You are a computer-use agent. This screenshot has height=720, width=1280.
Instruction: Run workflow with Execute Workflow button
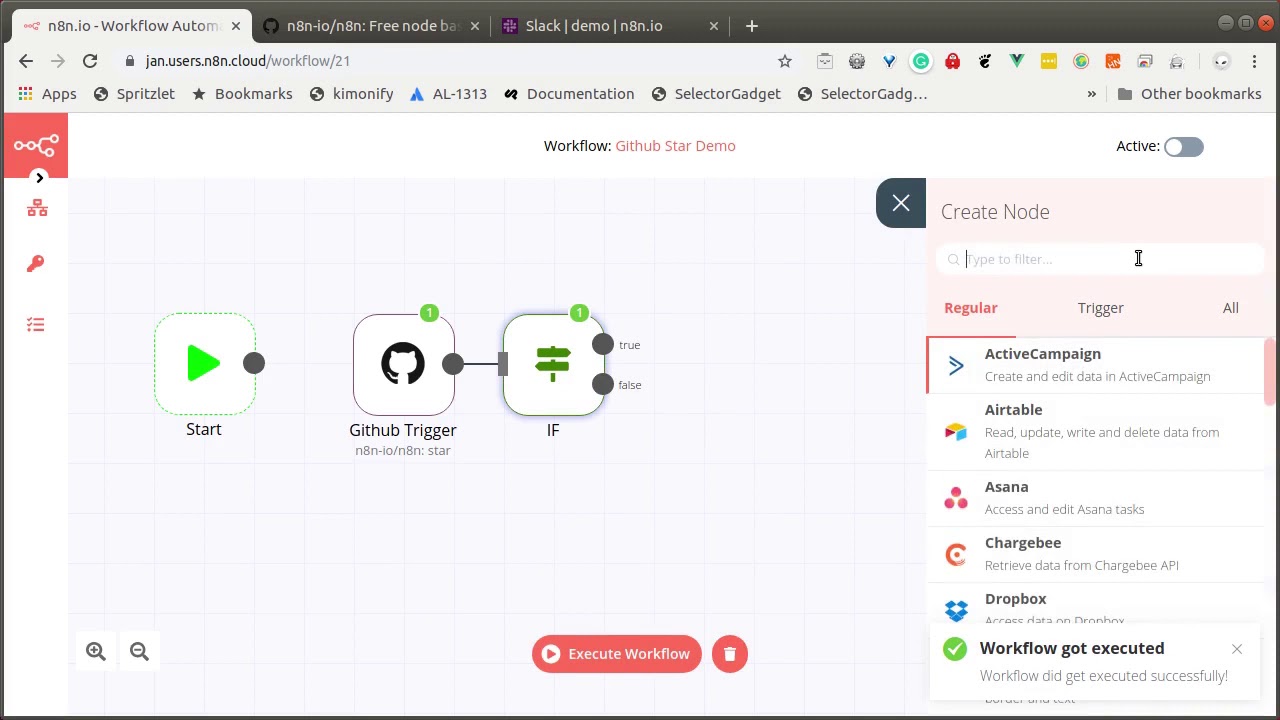click(617, 654)
